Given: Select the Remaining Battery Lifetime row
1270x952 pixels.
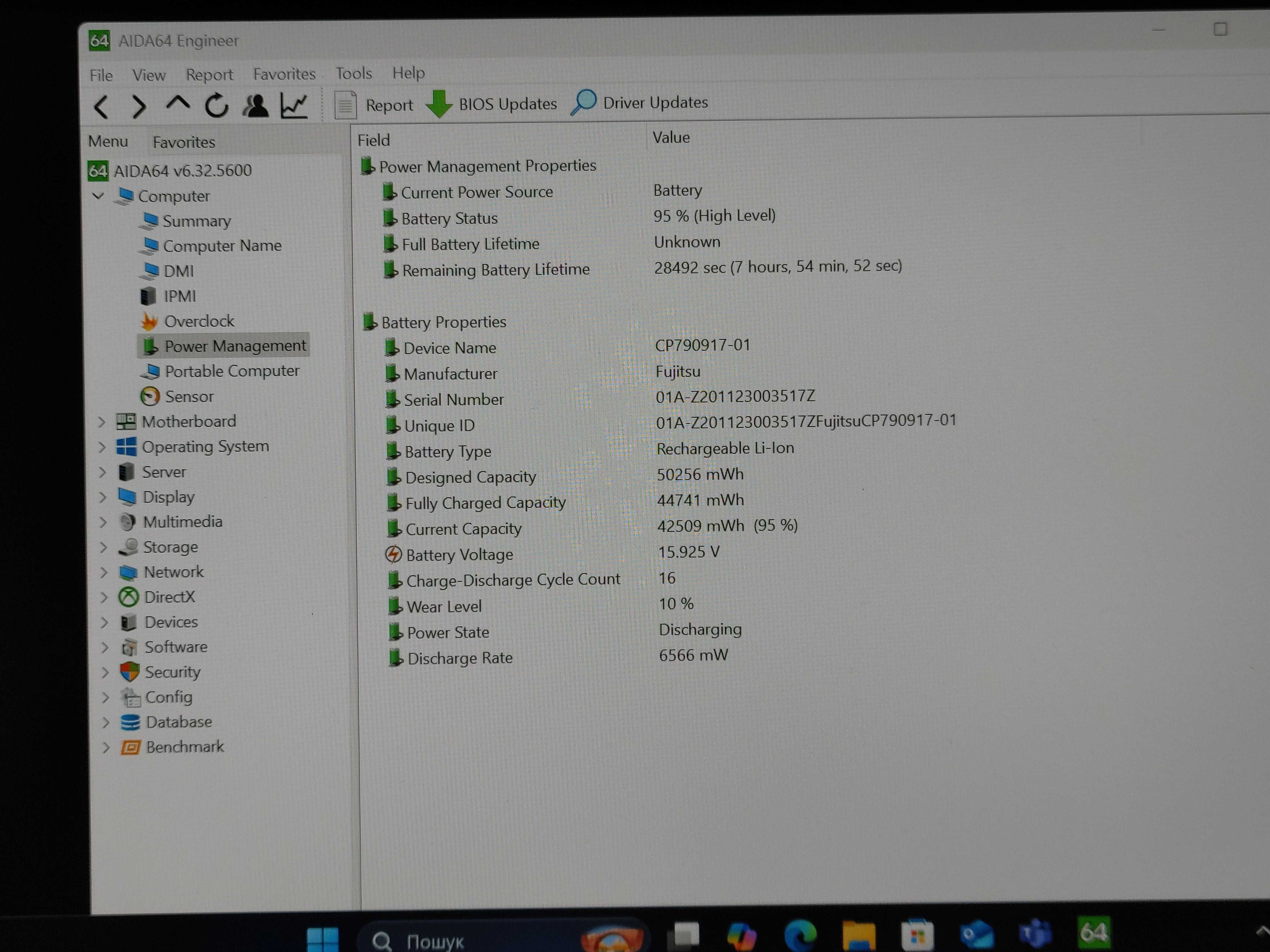Looking at the screenshot, I should coord(643,268).
